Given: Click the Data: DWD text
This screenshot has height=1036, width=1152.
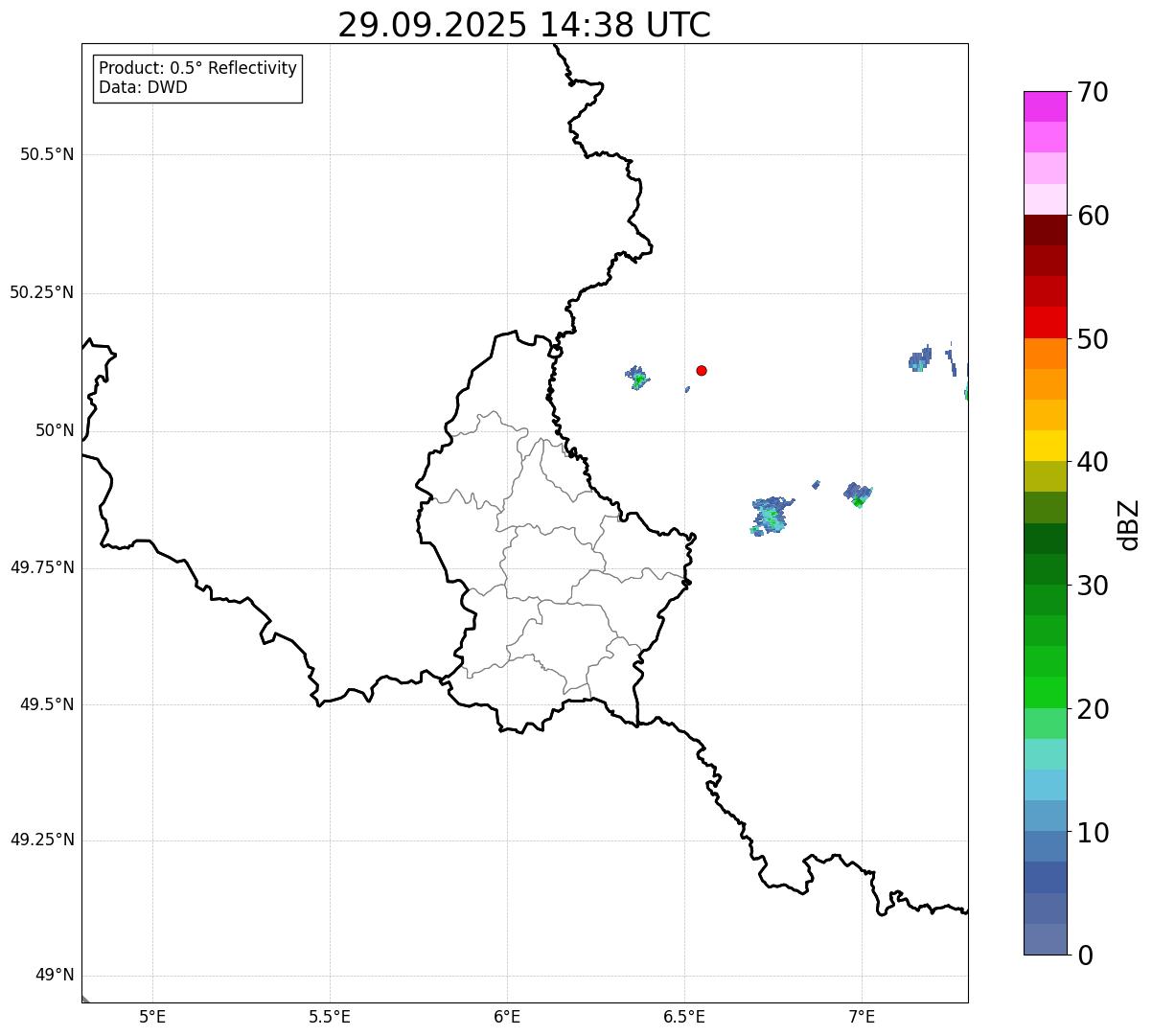Looking at the screenshot, I should point(143,87).
